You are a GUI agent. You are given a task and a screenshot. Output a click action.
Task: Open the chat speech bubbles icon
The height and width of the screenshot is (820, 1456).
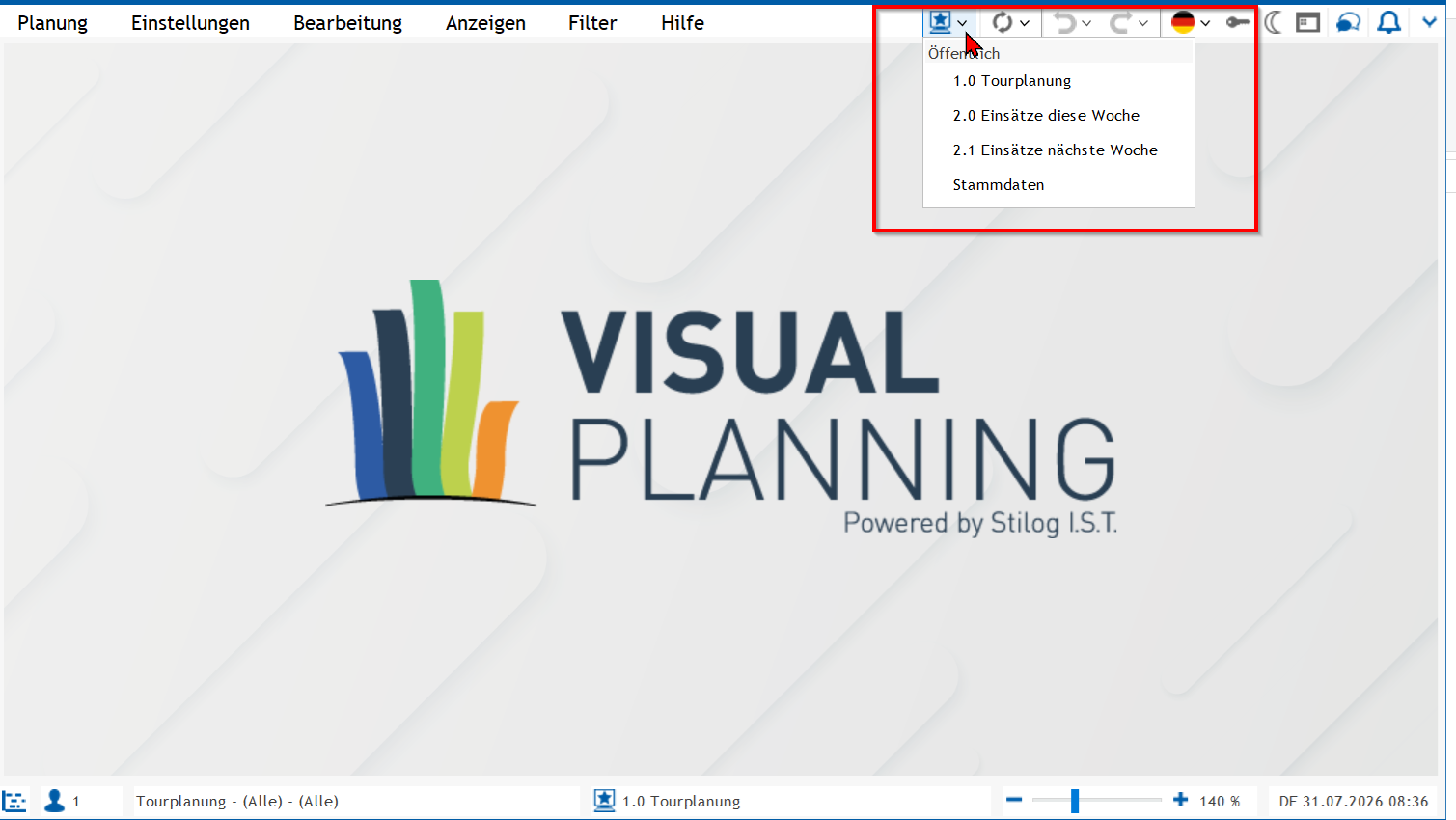[x=1349, y=22]
